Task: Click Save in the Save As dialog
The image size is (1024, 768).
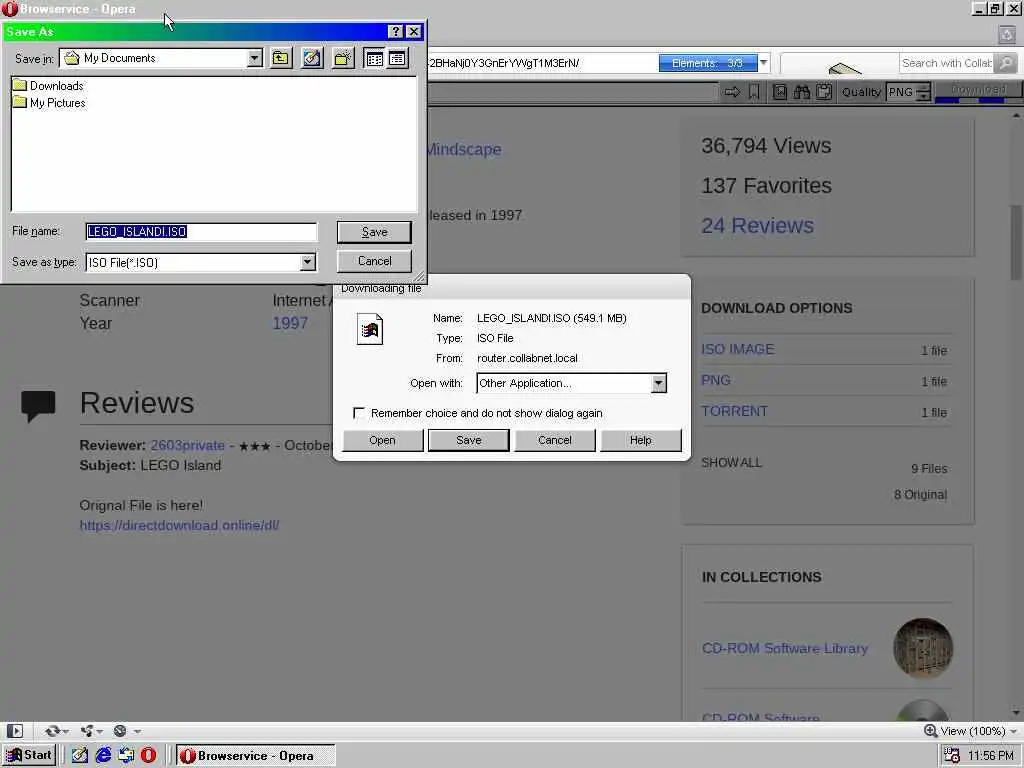Action: coord(374,232)
